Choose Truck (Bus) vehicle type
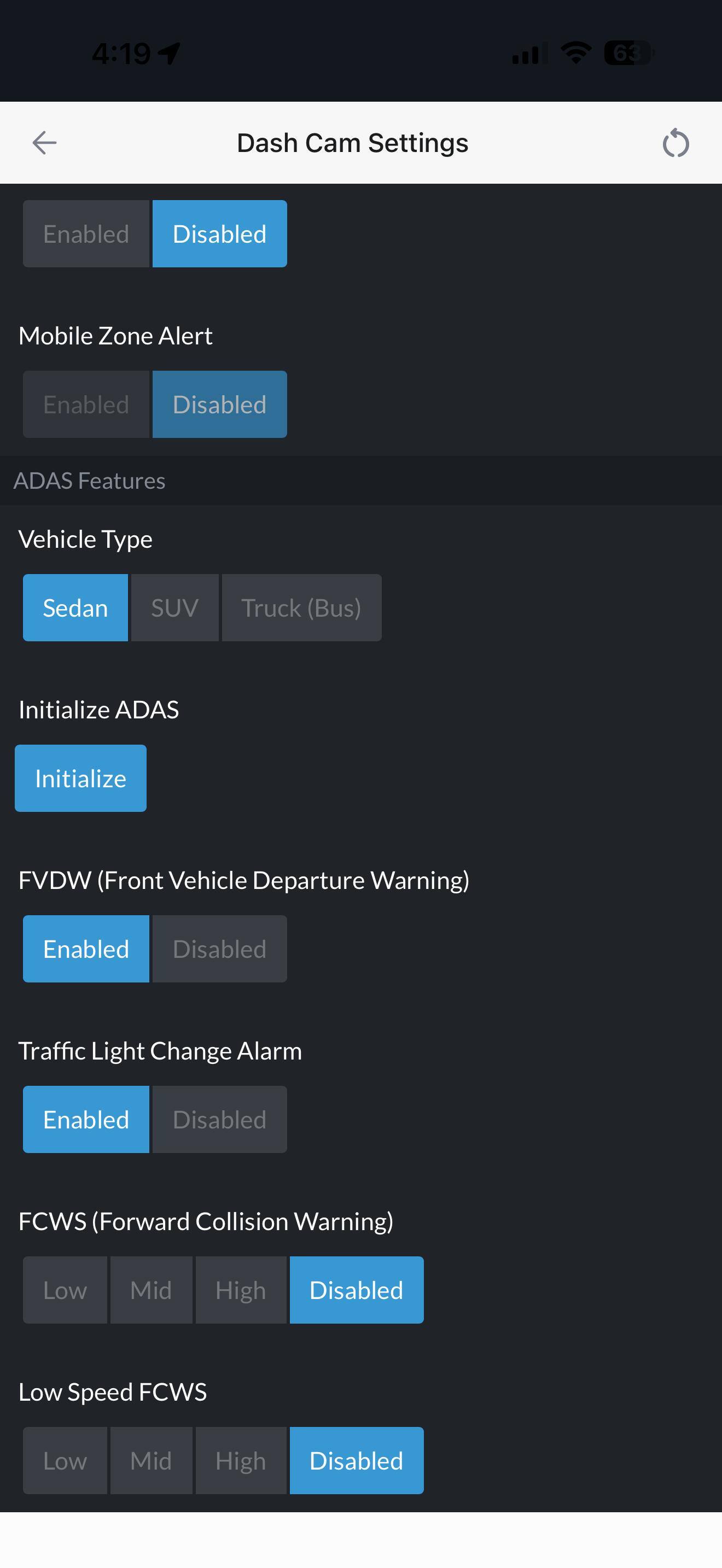The height and width of the screenshot is (1568, 722). 301,608
